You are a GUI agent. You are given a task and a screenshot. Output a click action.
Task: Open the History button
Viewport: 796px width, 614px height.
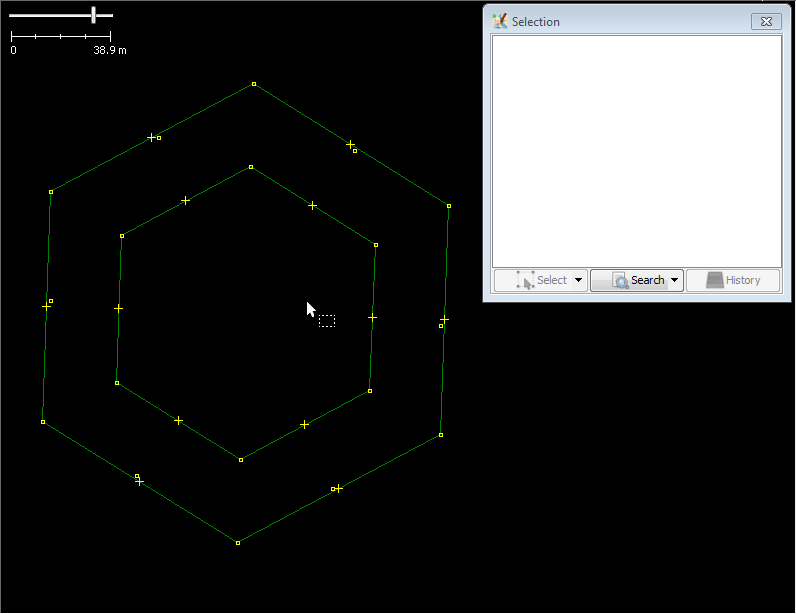coord(733,280)
